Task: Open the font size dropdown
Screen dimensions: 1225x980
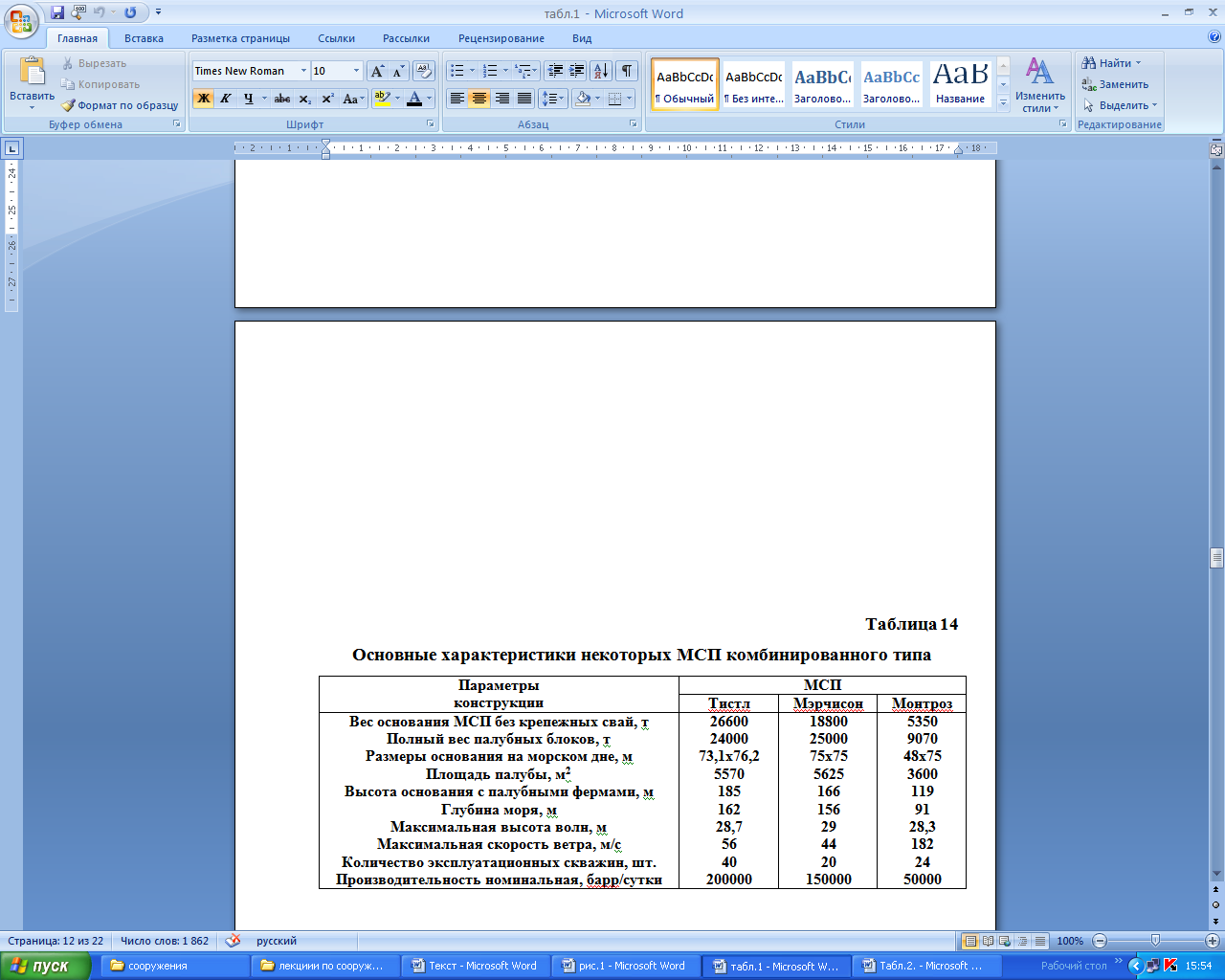Action: coord(356,71)
